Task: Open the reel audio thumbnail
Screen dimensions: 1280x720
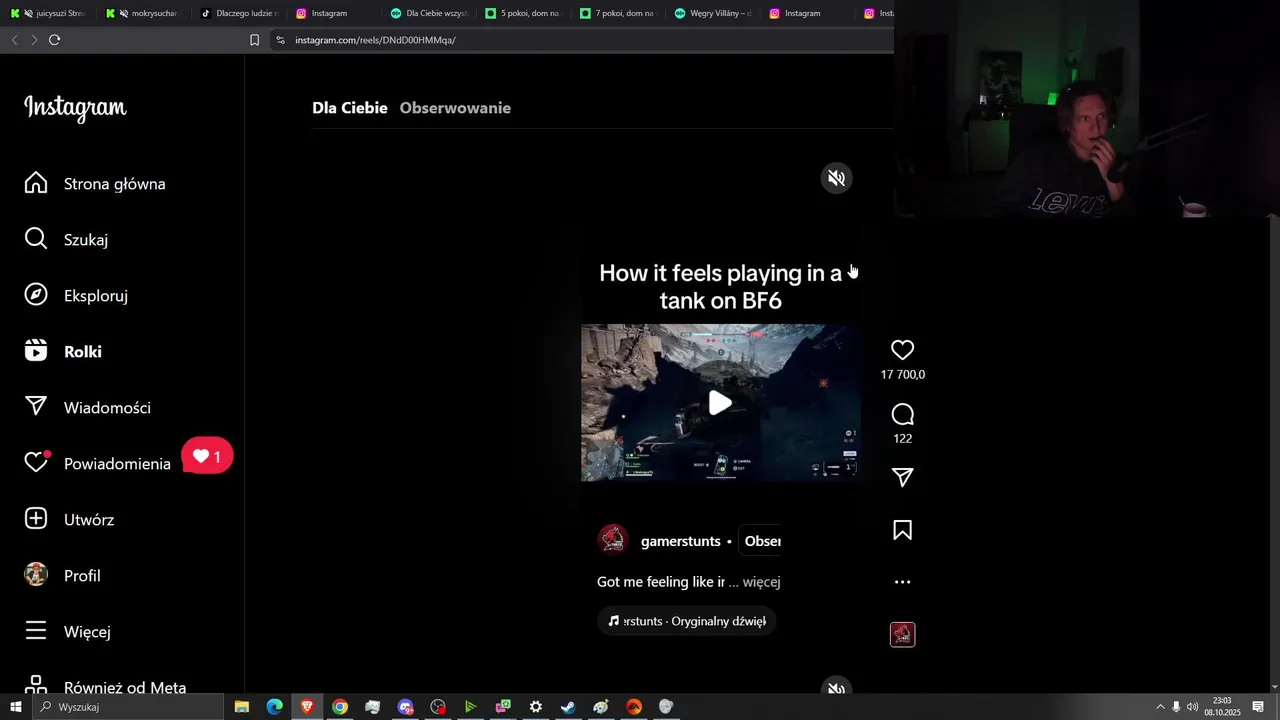Action: [x=902, y=634]
